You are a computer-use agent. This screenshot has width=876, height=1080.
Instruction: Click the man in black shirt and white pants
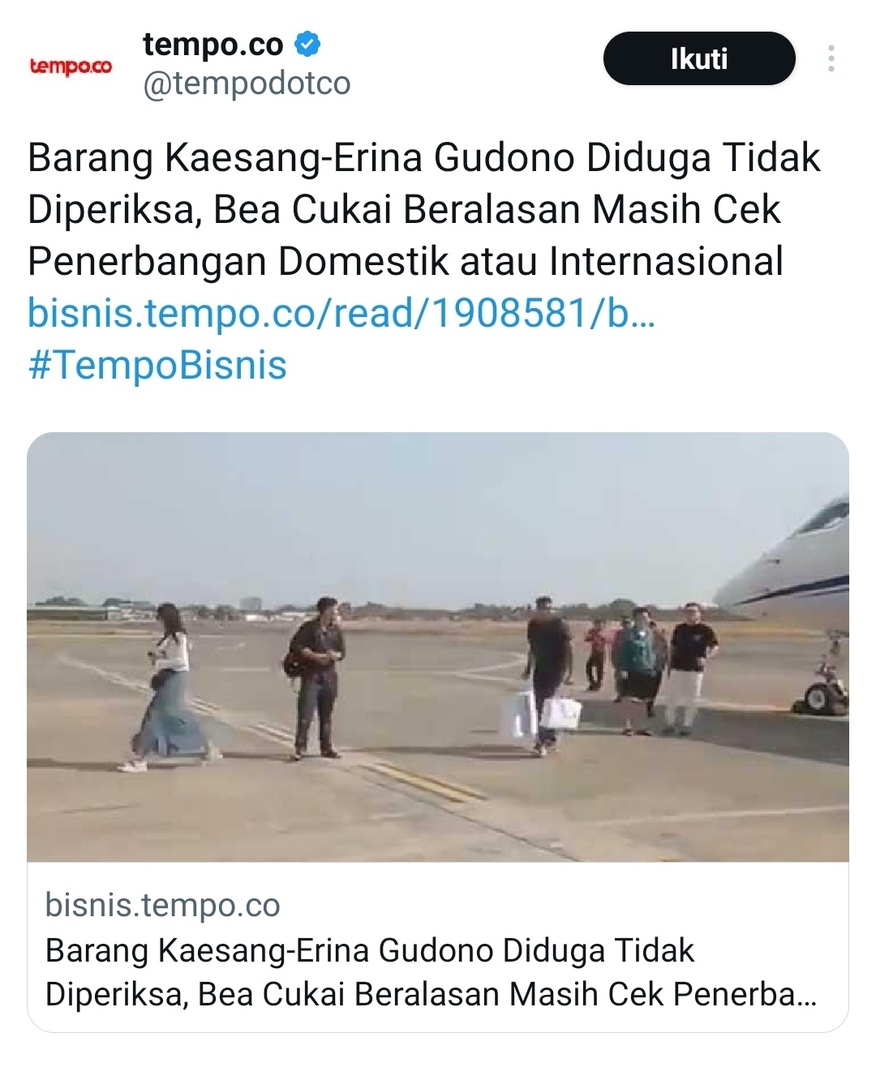tap(691, 668)
